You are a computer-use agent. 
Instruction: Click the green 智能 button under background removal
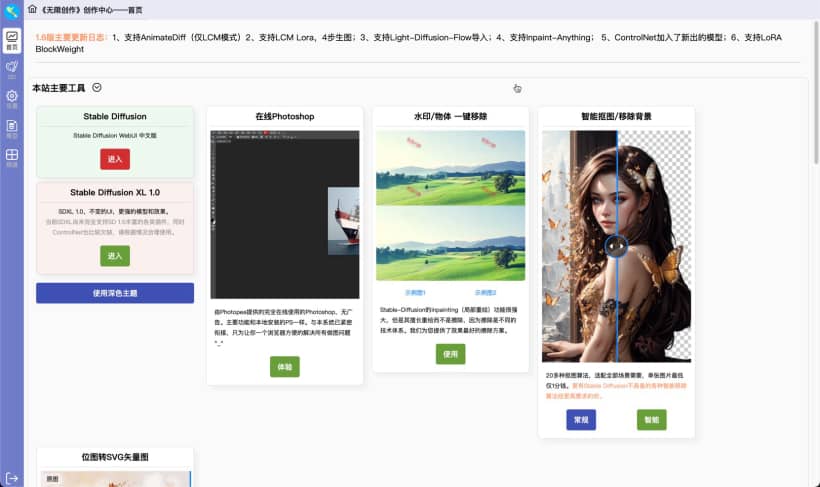[652, 420]
